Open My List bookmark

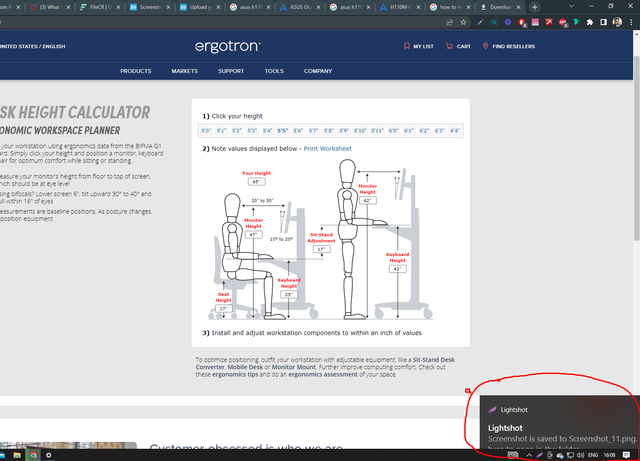pos(418,46)
